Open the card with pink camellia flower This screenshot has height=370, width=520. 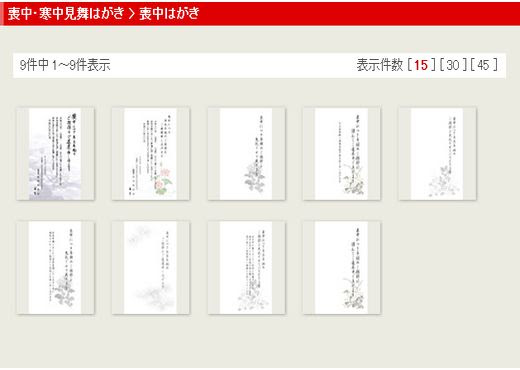[151, 154]
